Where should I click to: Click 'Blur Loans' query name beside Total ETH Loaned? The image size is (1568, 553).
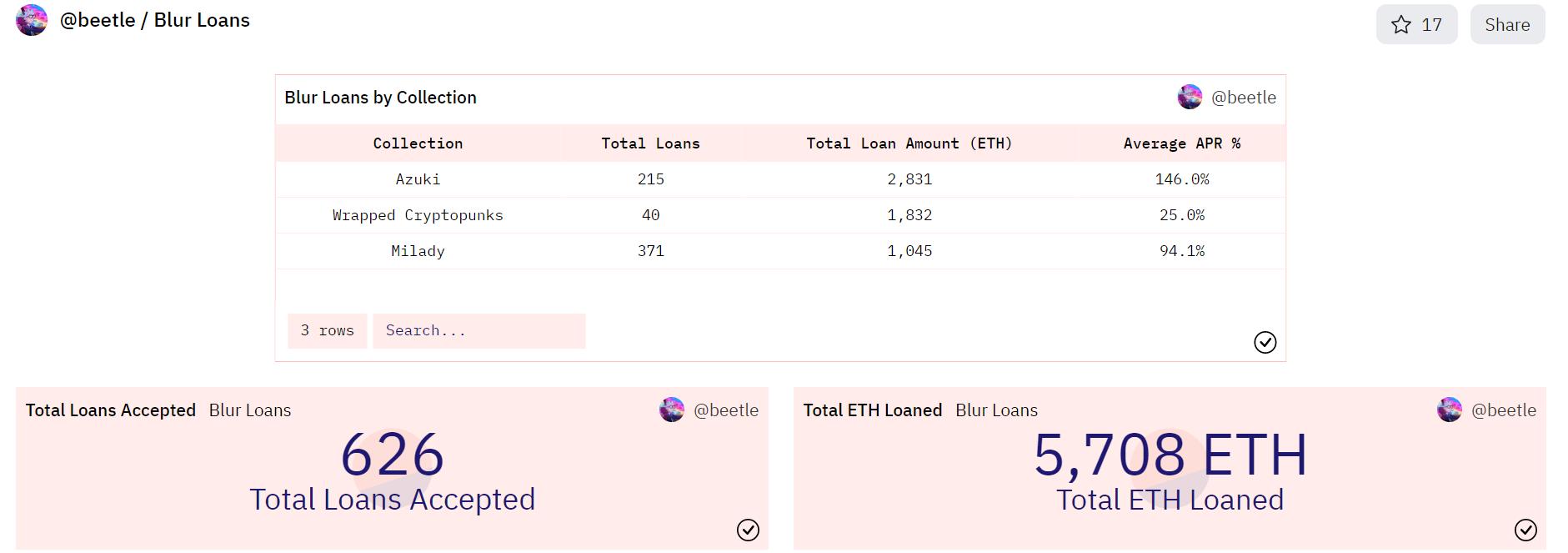[x=996, y=410]
